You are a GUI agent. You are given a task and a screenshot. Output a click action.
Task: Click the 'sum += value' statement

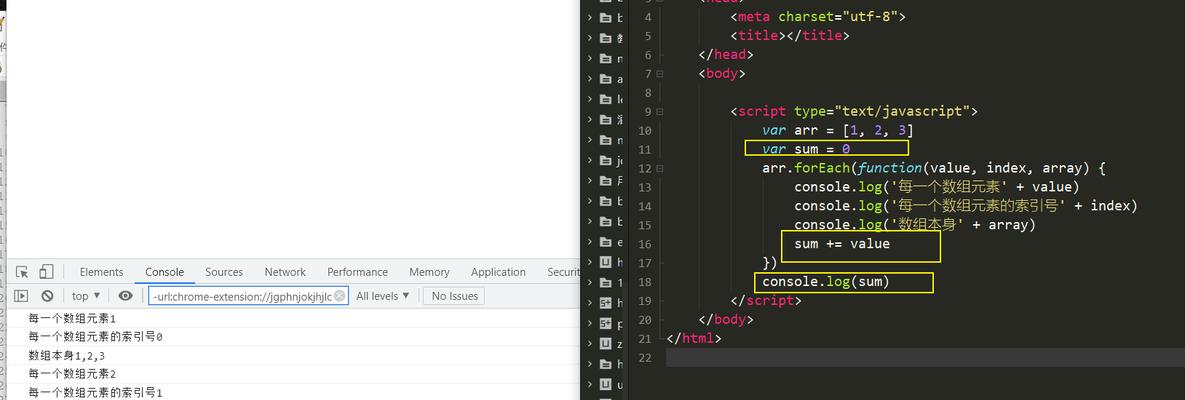coord(842,243)
